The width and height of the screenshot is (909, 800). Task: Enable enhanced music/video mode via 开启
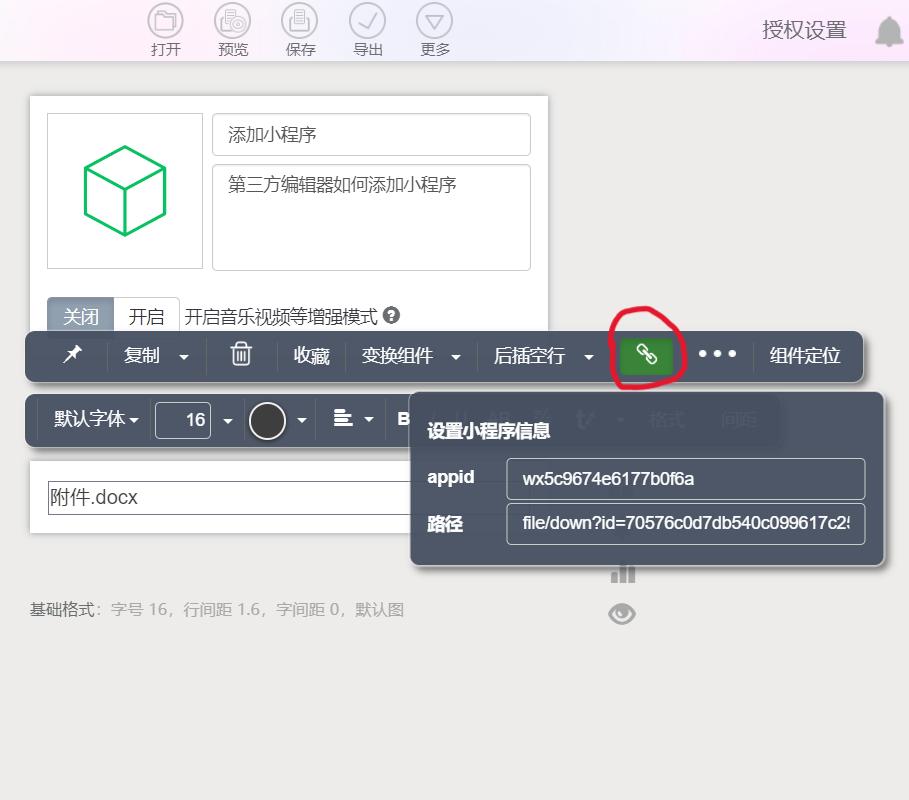[x=146, y=316]
